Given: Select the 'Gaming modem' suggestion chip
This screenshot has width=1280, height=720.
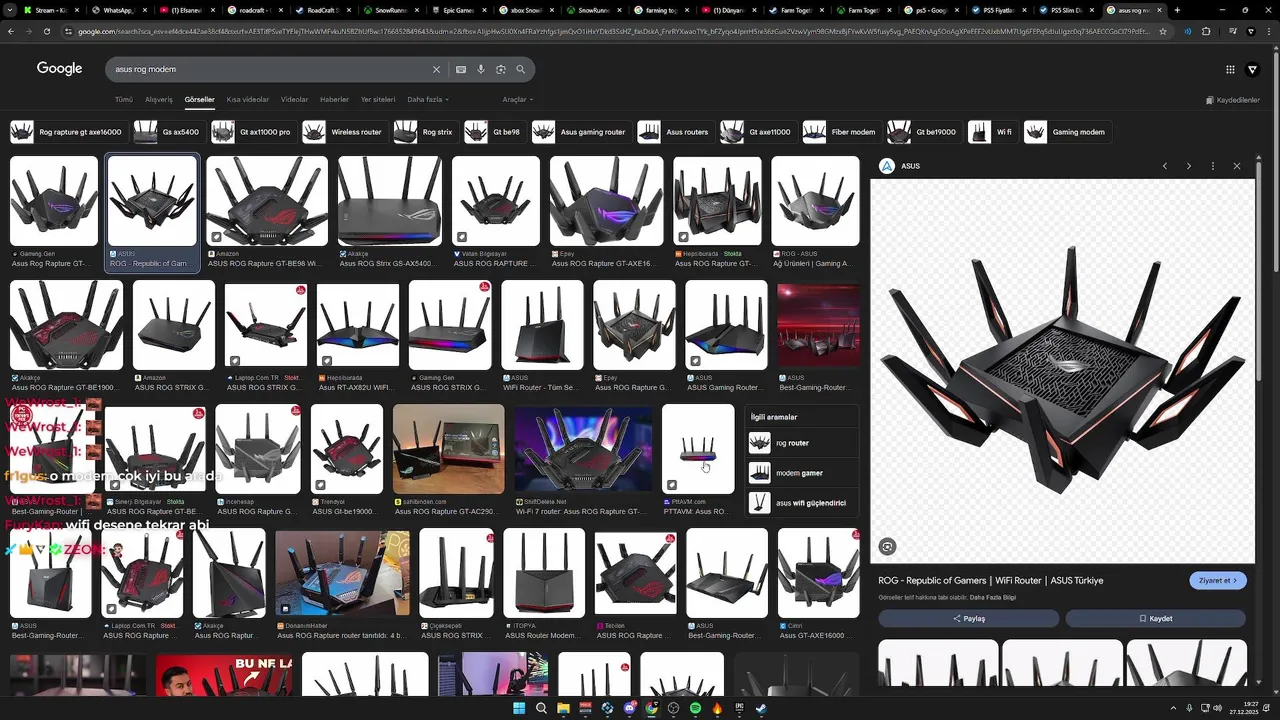Looking at the screenshot, I should tap(1067, 132).
